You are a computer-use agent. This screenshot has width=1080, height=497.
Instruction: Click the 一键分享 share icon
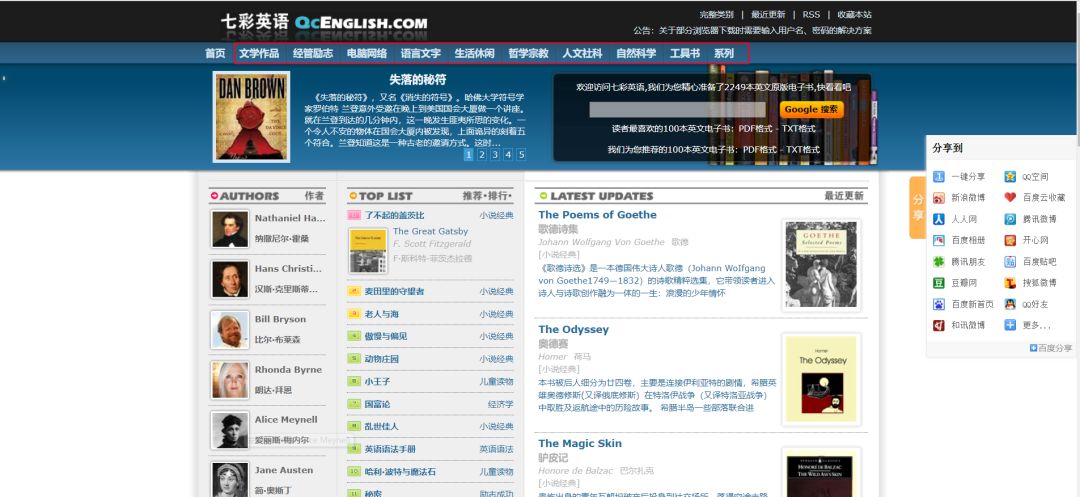point(938,177)
